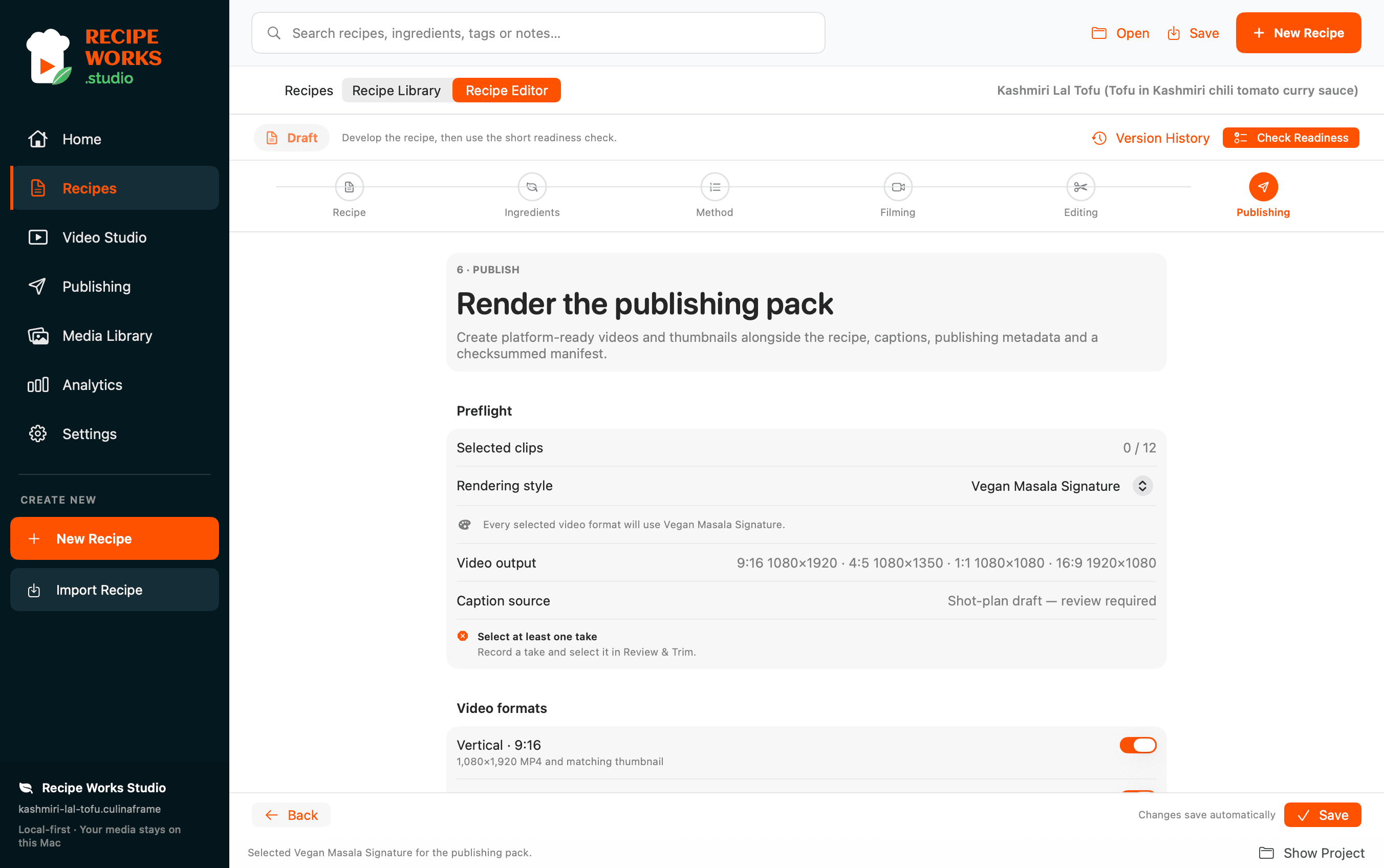The width and height of the screenshot is (1384, 868).
Task: Click the sidebar New Recipe button
Action: coord(114,538)
